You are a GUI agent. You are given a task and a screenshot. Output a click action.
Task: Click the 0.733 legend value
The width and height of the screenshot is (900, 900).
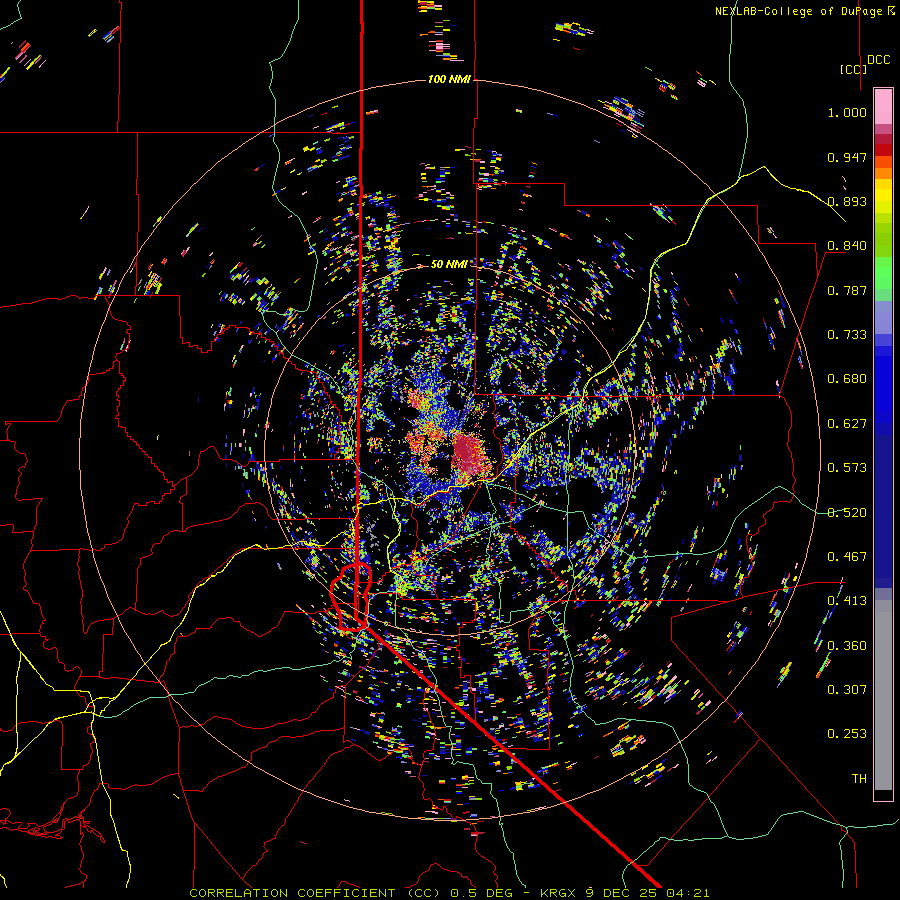(847, 335)
